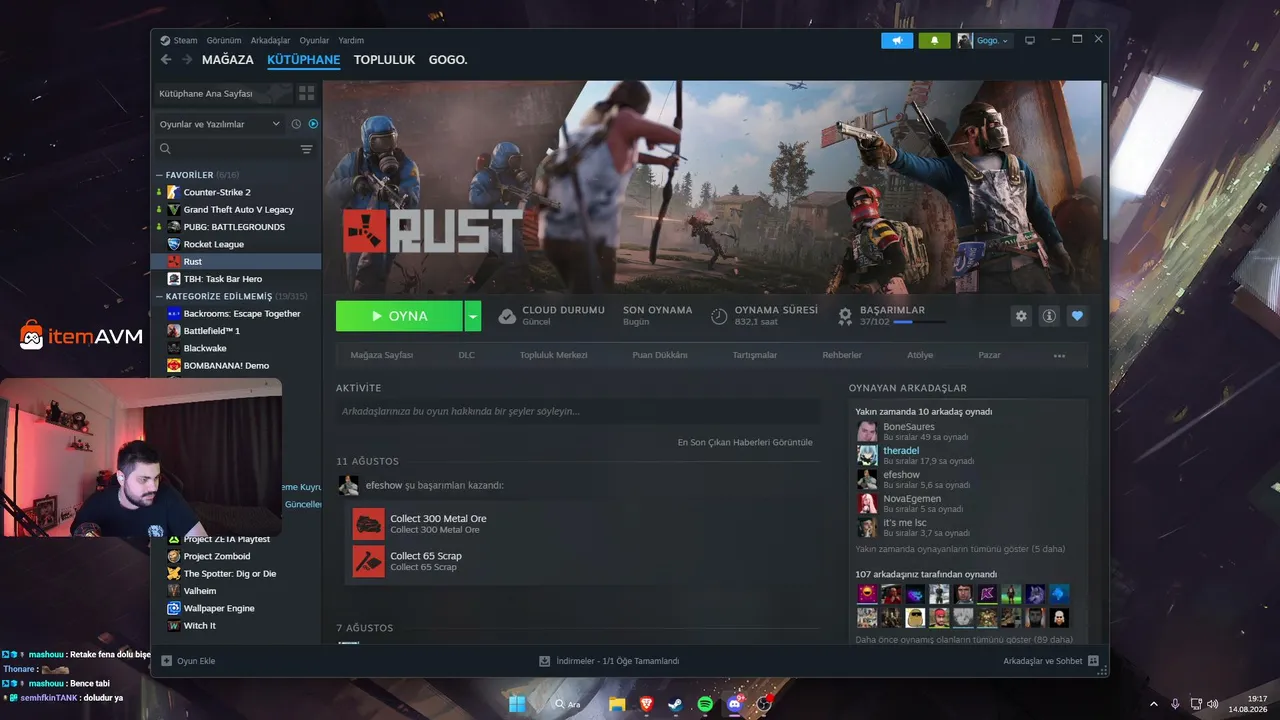
Task: Open the Gogo. account dropdown
Action: click(x=984, y=40)
